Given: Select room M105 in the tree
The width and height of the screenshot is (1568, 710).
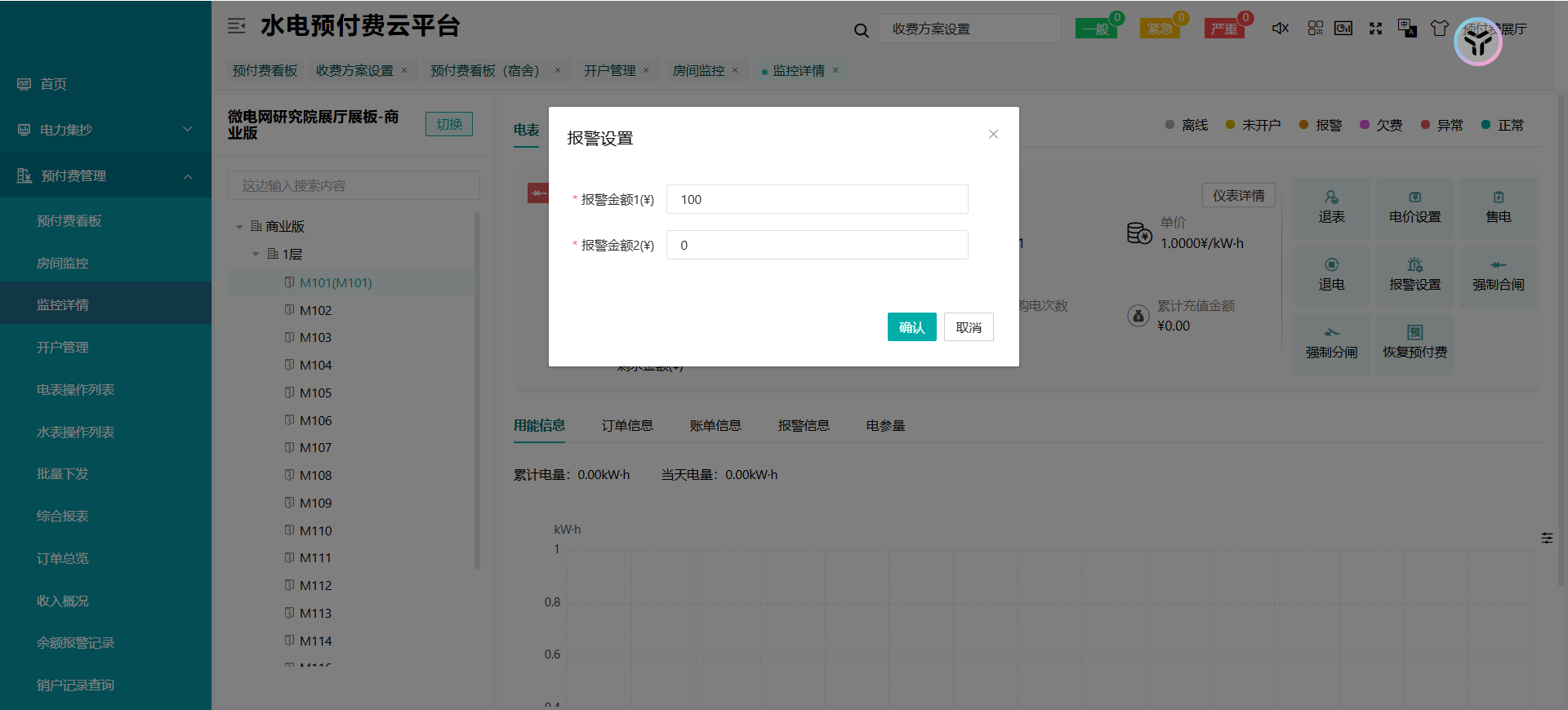Looking at the screenshot, I should pos(315,393).
